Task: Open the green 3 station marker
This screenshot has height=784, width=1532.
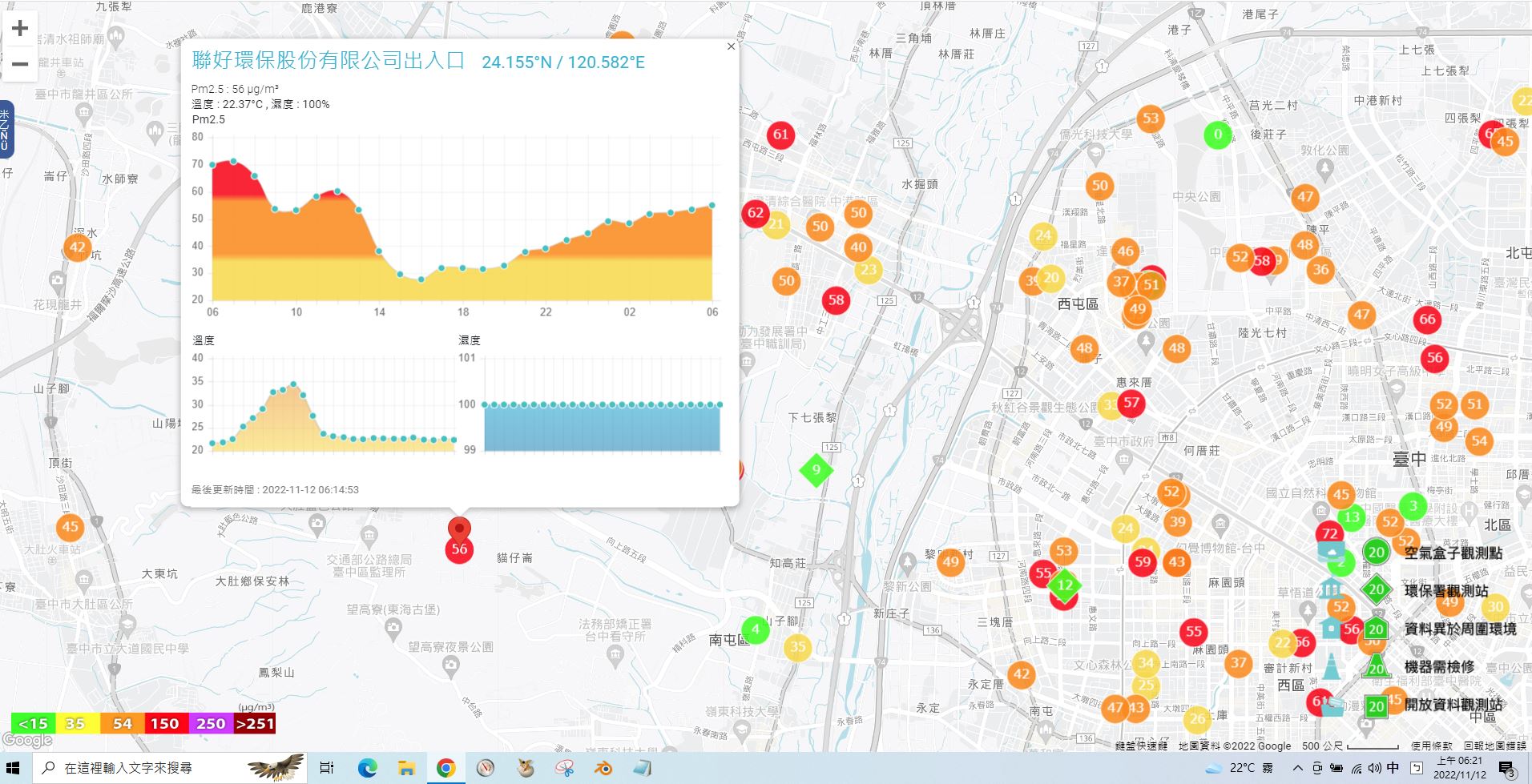Action: coord(1413,506)
